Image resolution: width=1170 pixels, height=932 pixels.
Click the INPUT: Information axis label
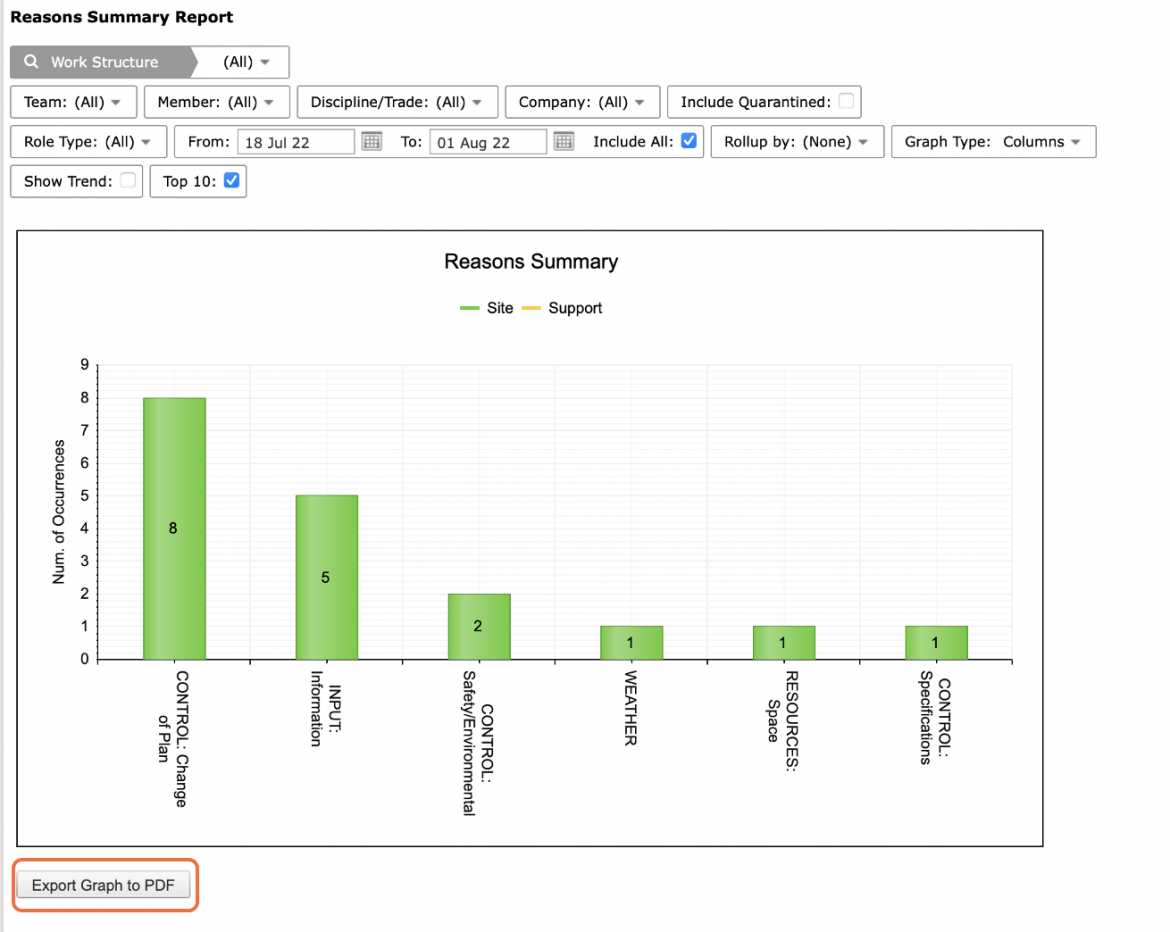pyautogui.click(x=325, y=709)
